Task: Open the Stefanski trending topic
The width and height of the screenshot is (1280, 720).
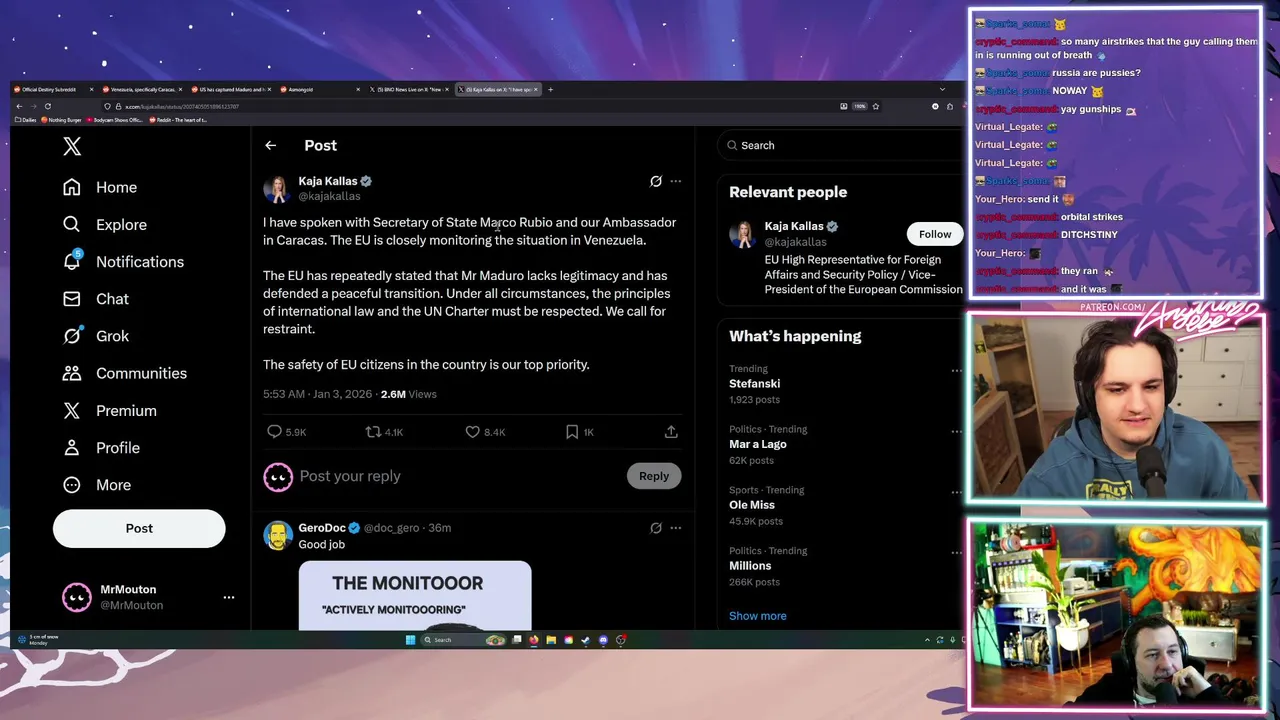Action: pyautogui.click(x=754, y=384)
